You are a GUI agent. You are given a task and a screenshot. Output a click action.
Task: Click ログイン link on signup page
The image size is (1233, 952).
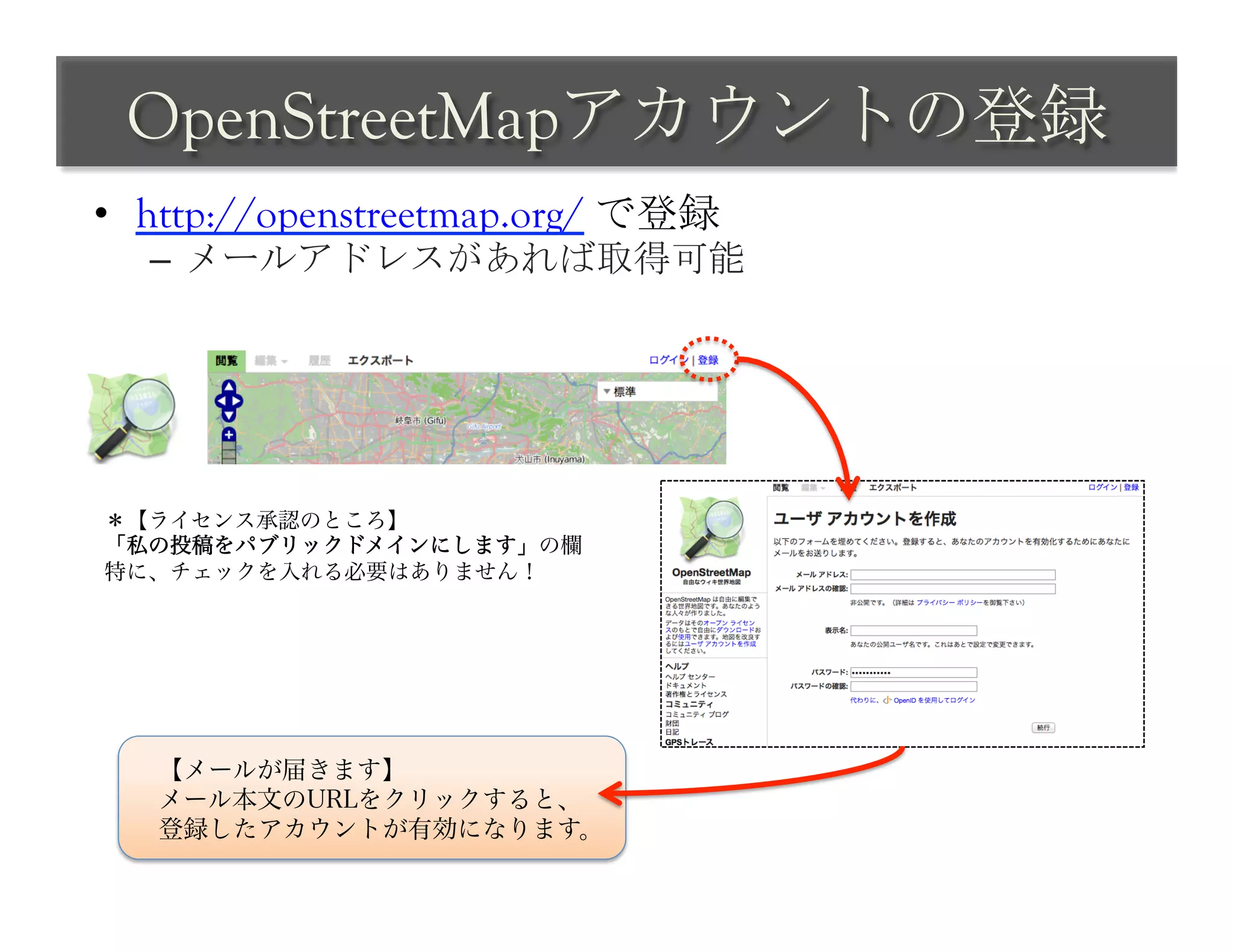tap(1102, 487)
